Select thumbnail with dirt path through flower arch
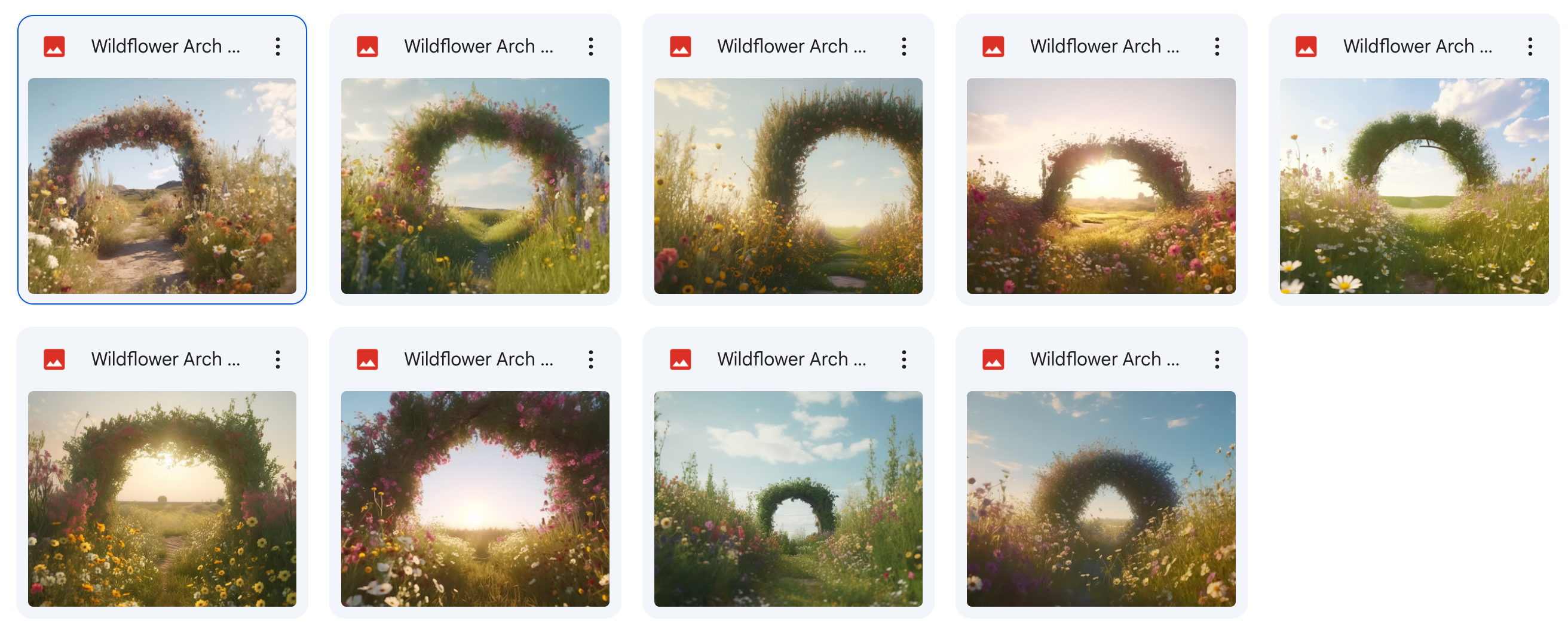 pos(162,186)
